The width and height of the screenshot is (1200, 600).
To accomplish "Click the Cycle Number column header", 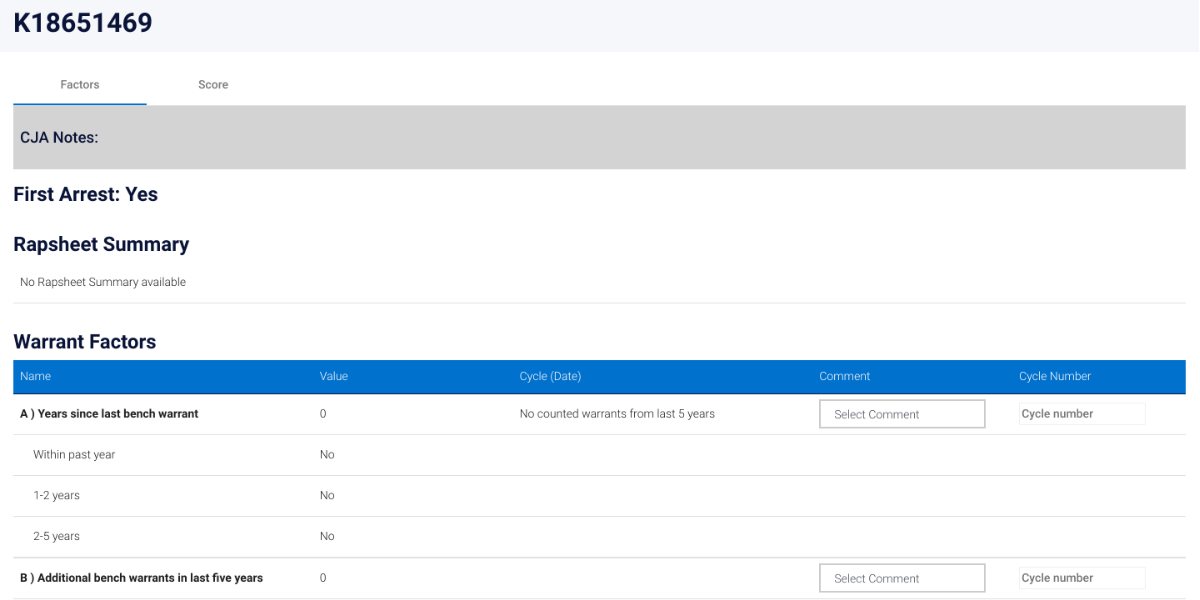I will (x=1054, y=377).
